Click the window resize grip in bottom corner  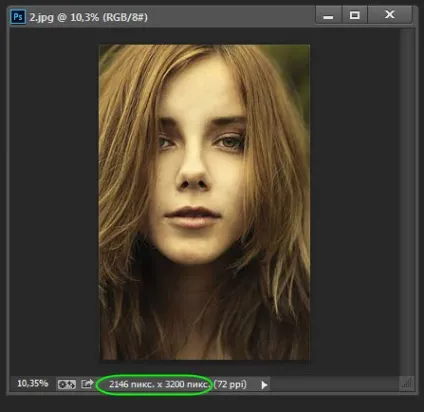coord(406,383)
